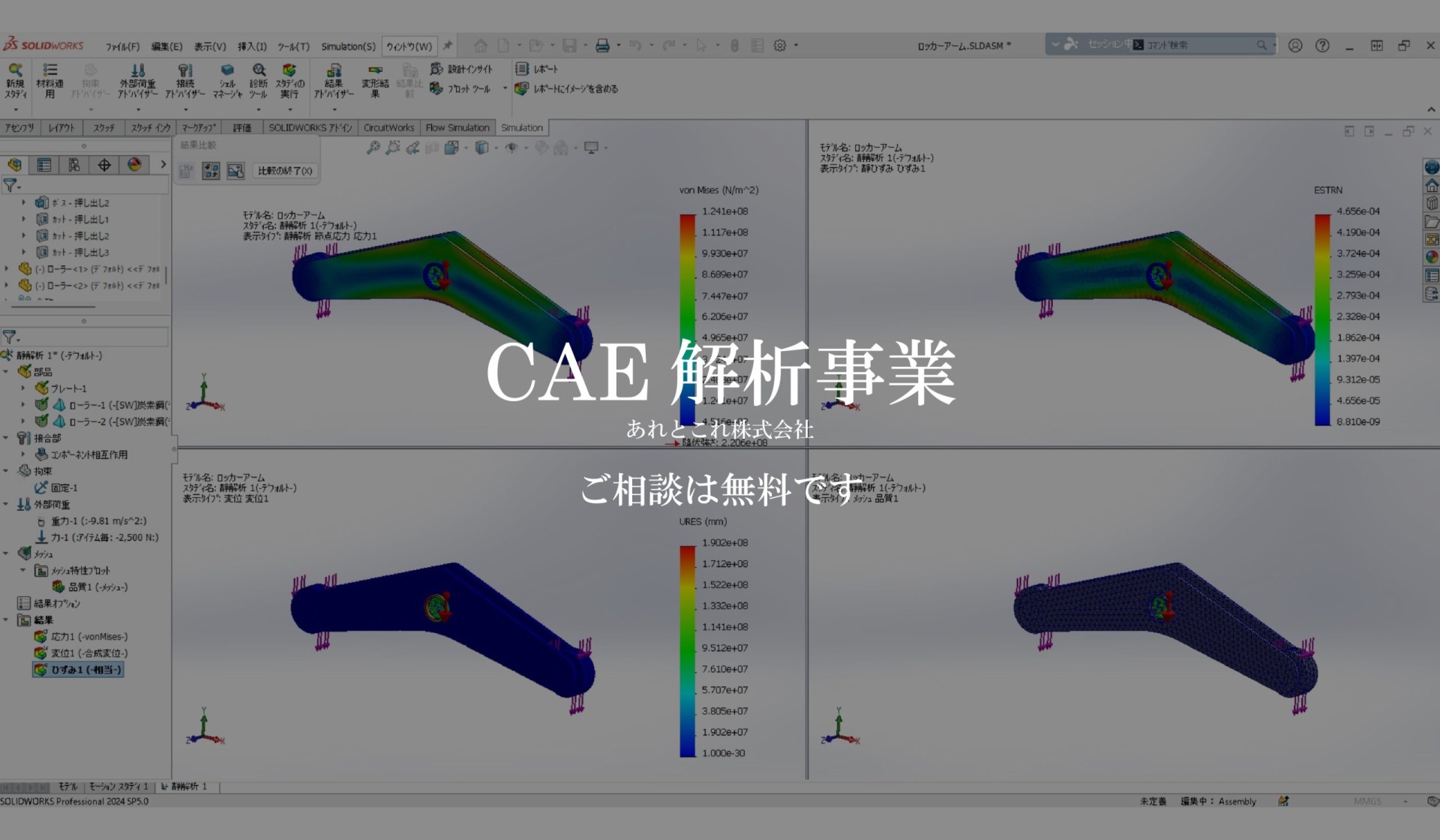Open the 編集(E) menu
Screen dimensions: 1440x840
(x=166, y=46)
